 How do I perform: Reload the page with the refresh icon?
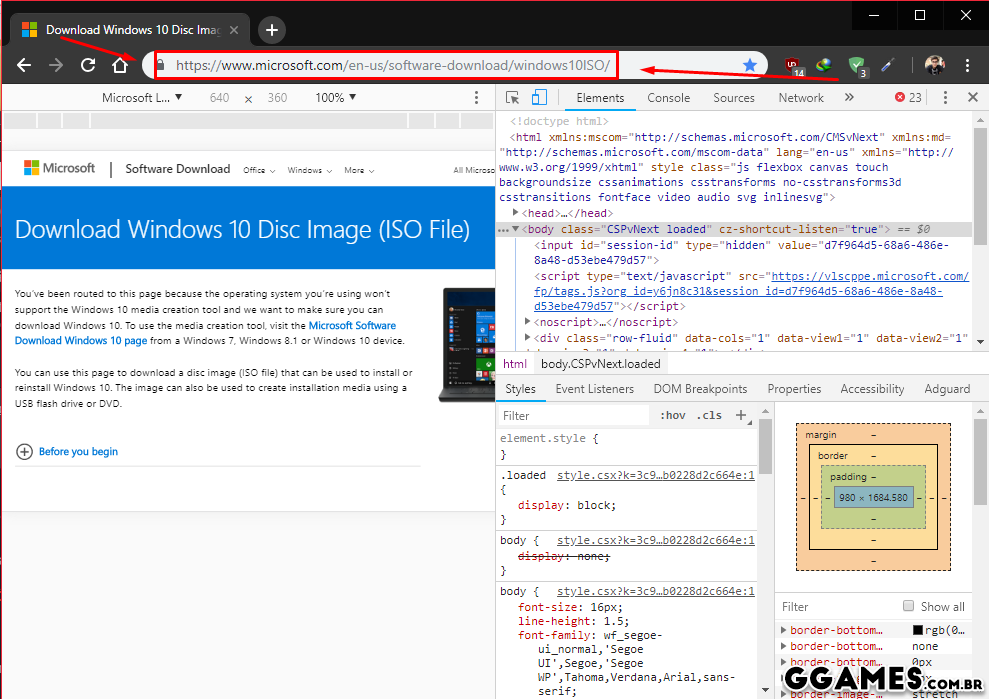[x=88, y=65]
